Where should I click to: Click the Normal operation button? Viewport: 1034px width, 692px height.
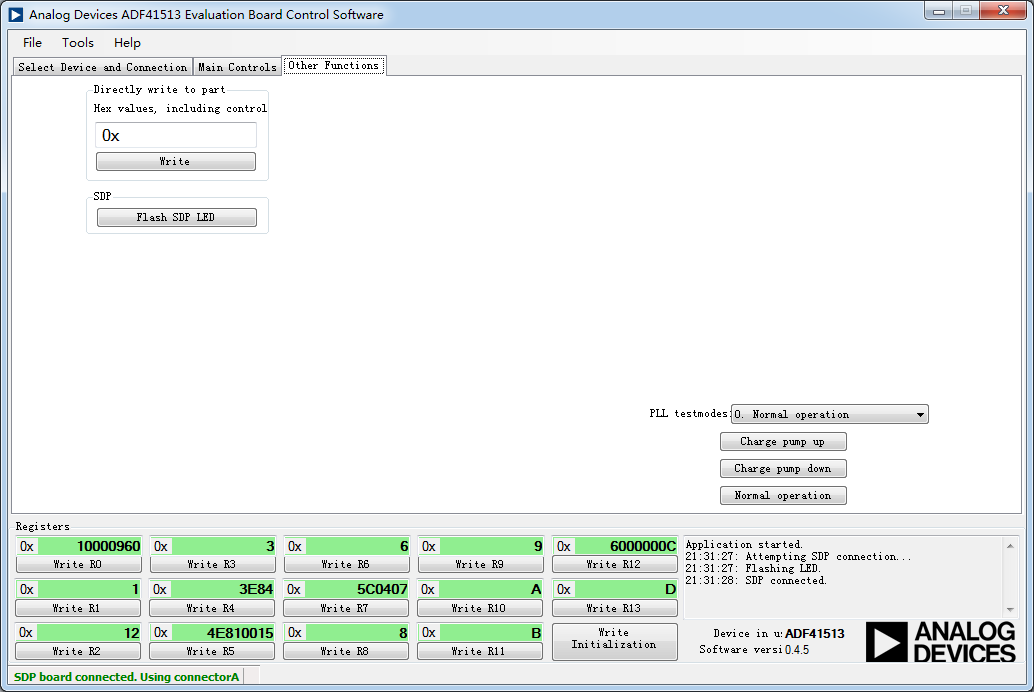click(x=782, y=495)
